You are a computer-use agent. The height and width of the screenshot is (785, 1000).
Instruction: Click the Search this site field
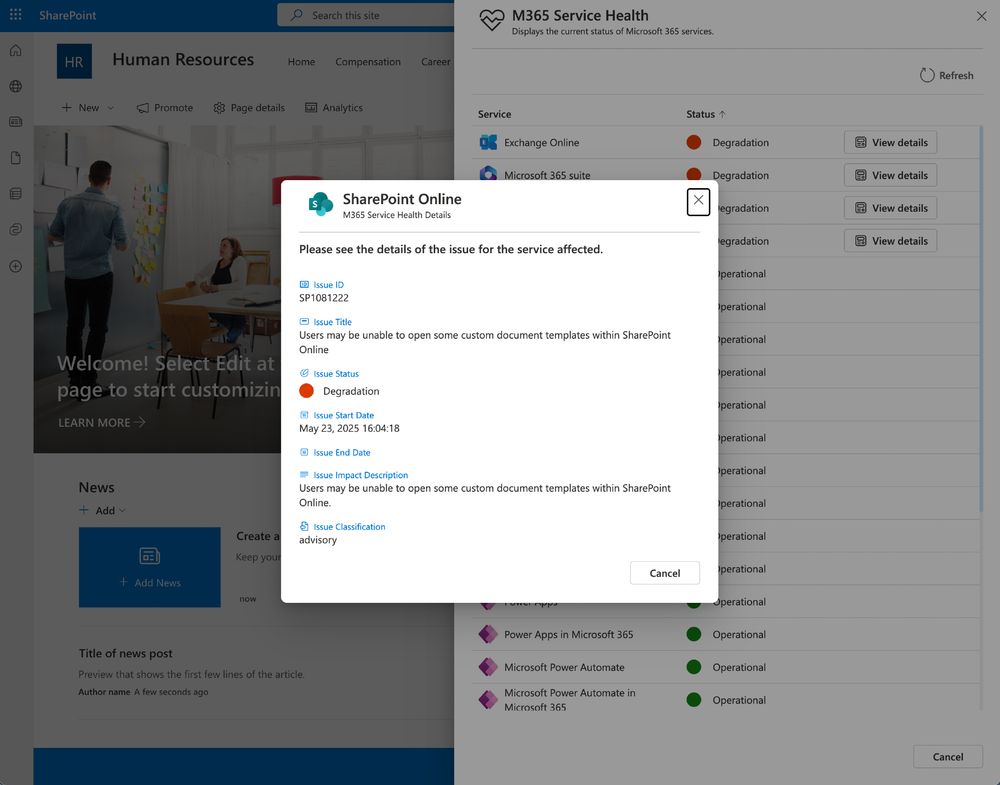[x=365, y=15]
